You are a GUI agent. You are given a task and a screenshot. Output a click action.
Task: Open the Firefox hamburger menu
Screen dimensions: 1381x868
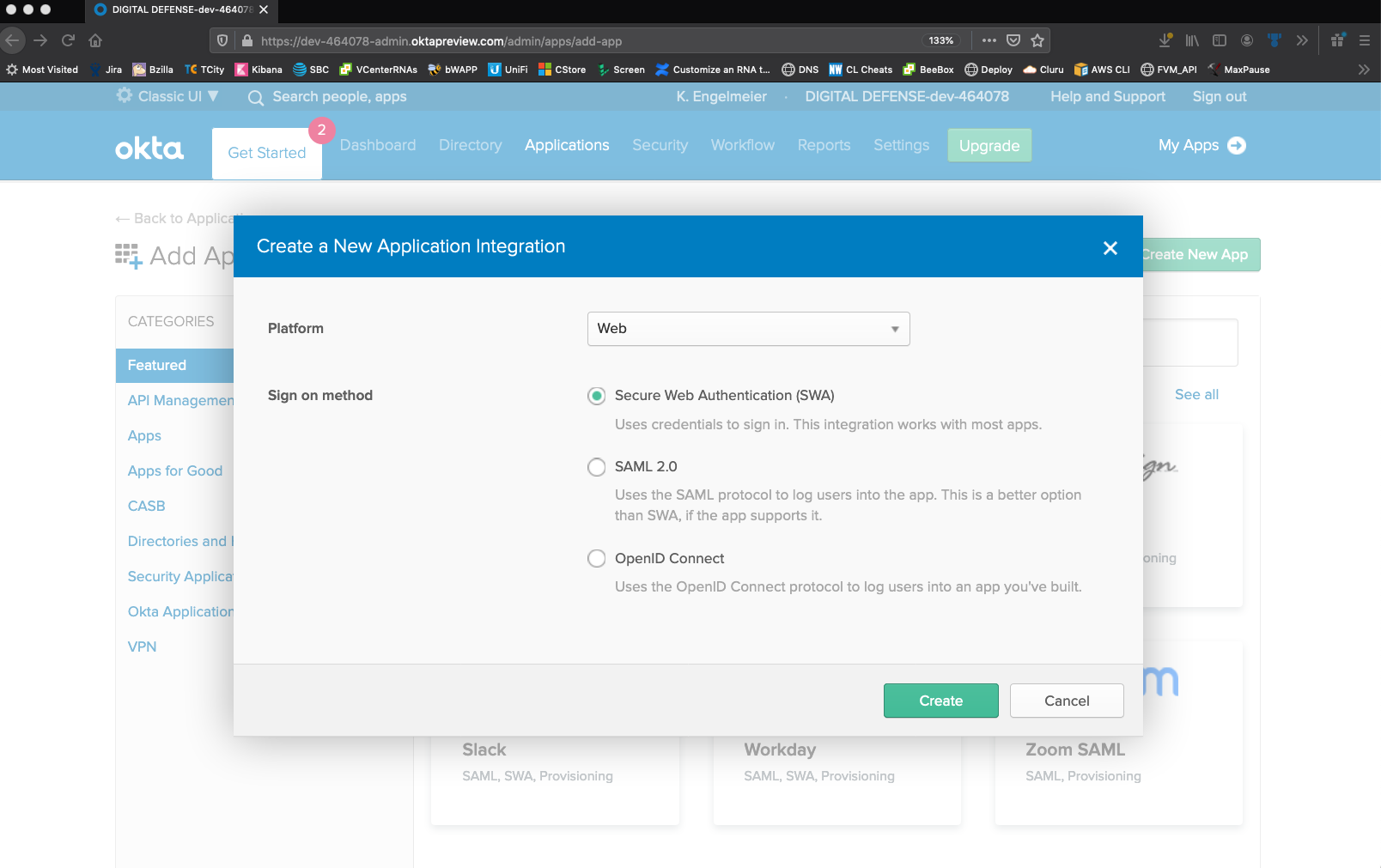coord(1364,40)
